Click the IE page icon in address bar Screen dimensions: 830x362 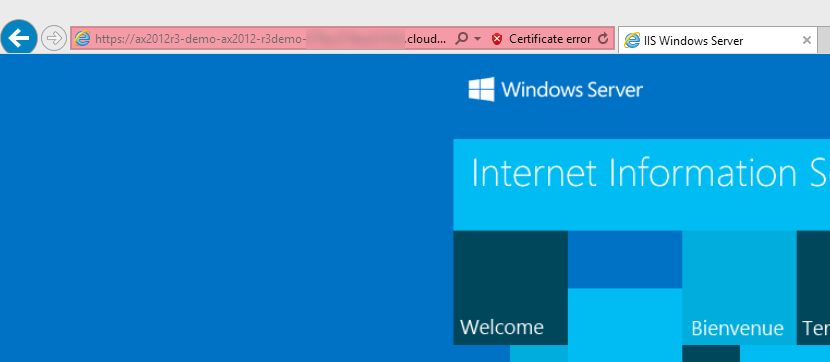(x=82, y=39)
